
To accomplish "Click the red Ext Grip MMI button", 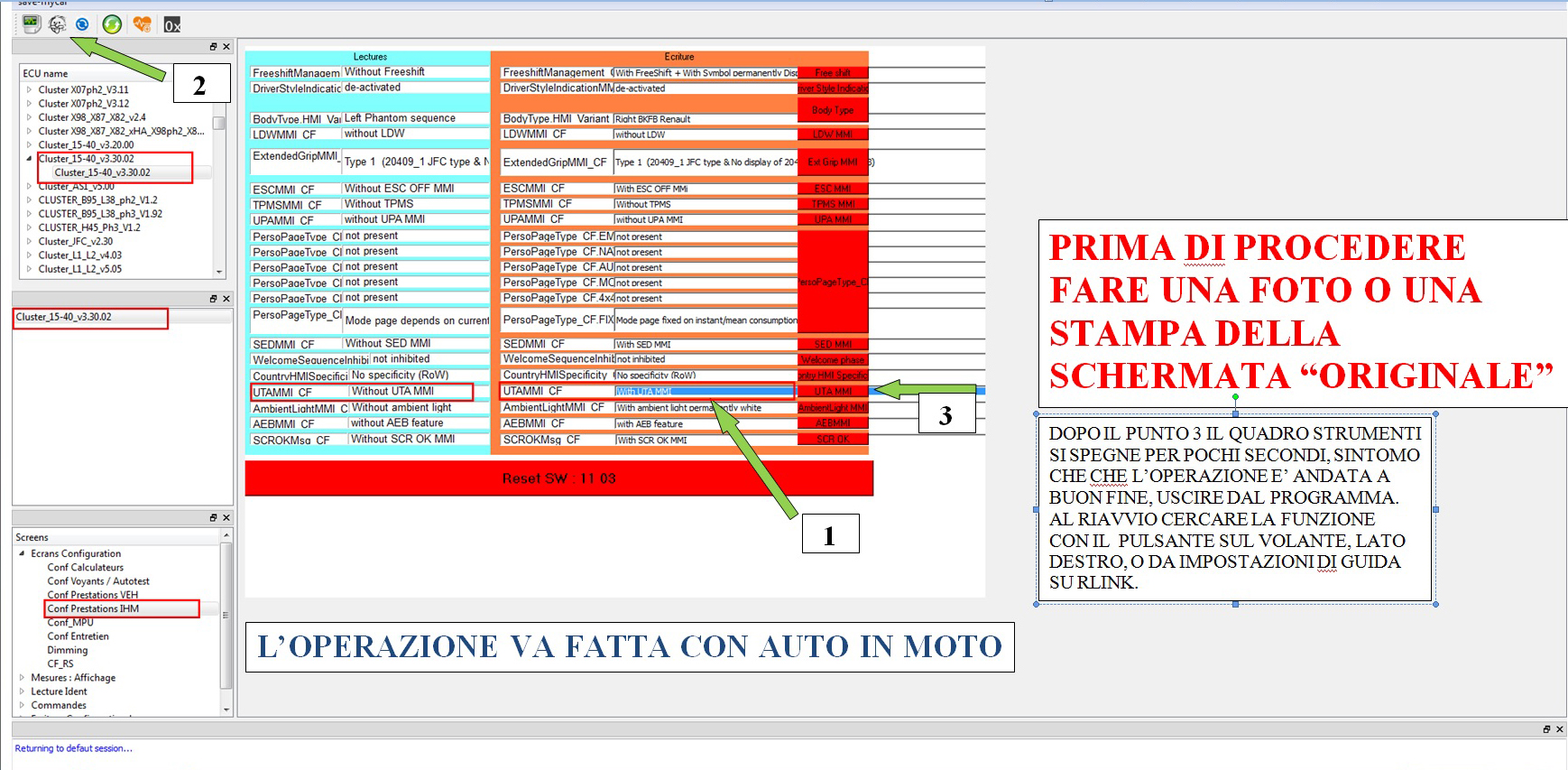I will [x=833, y=162].
